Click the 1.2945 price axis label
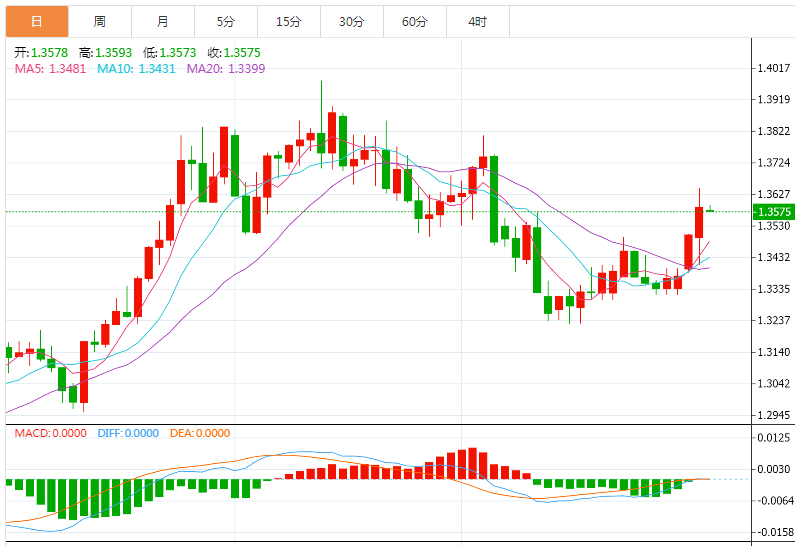The image size is (795, 546). 774,416
